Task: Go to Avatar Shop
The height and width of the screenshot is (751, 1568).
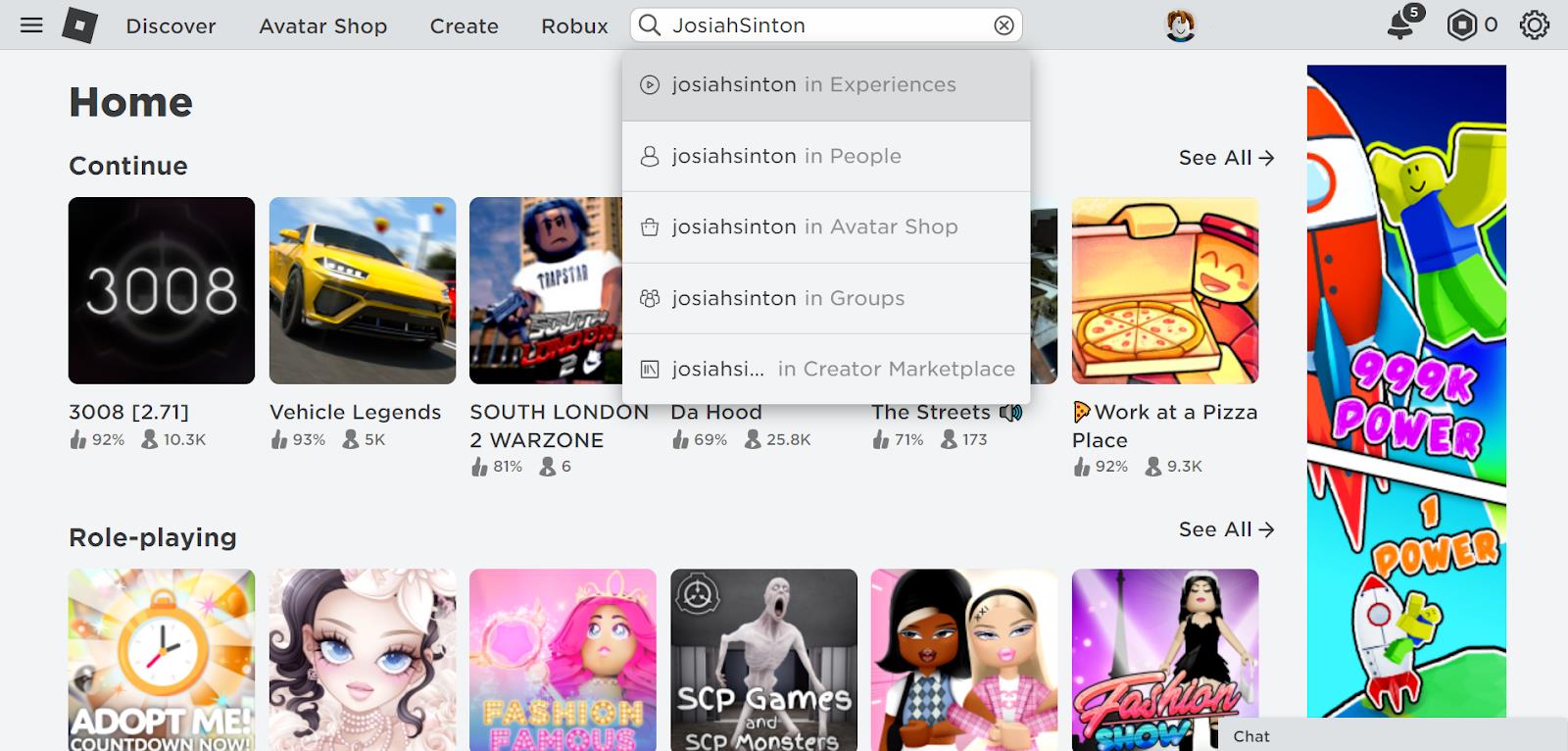Action: (x=322, y=26)
